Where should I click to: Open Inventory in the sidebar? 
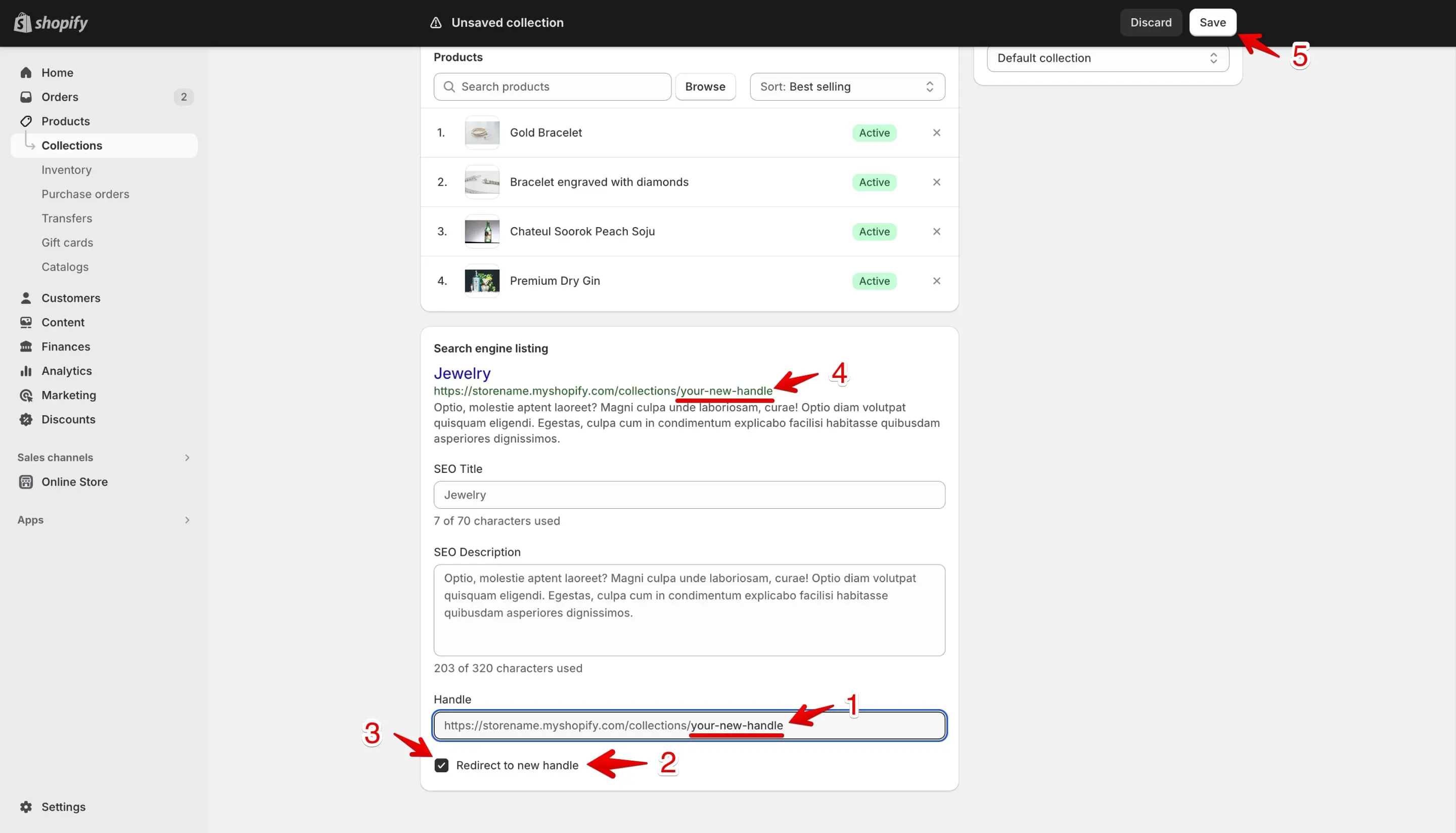click(x=66, y=170)
